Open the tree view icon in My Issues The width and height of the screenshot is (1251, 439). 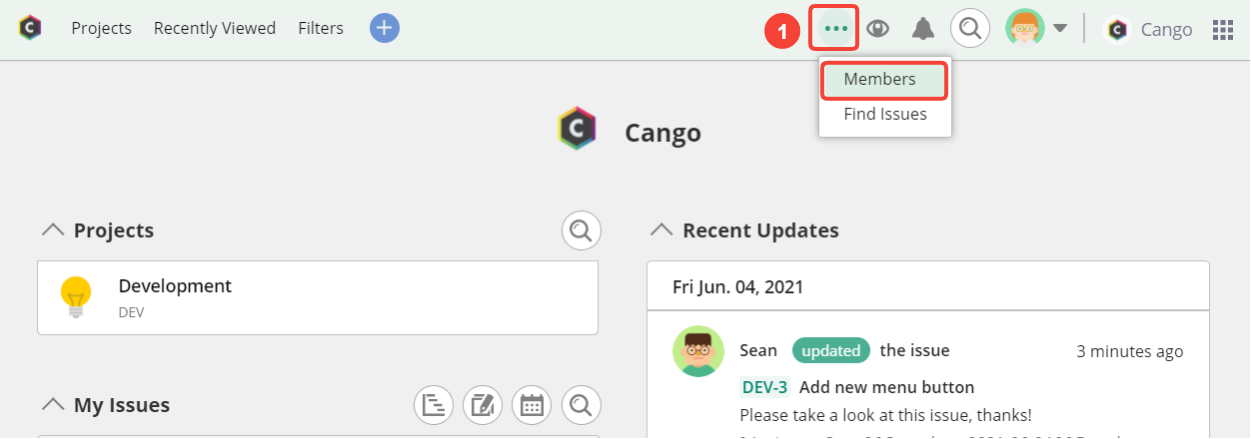tap(434, 405)
